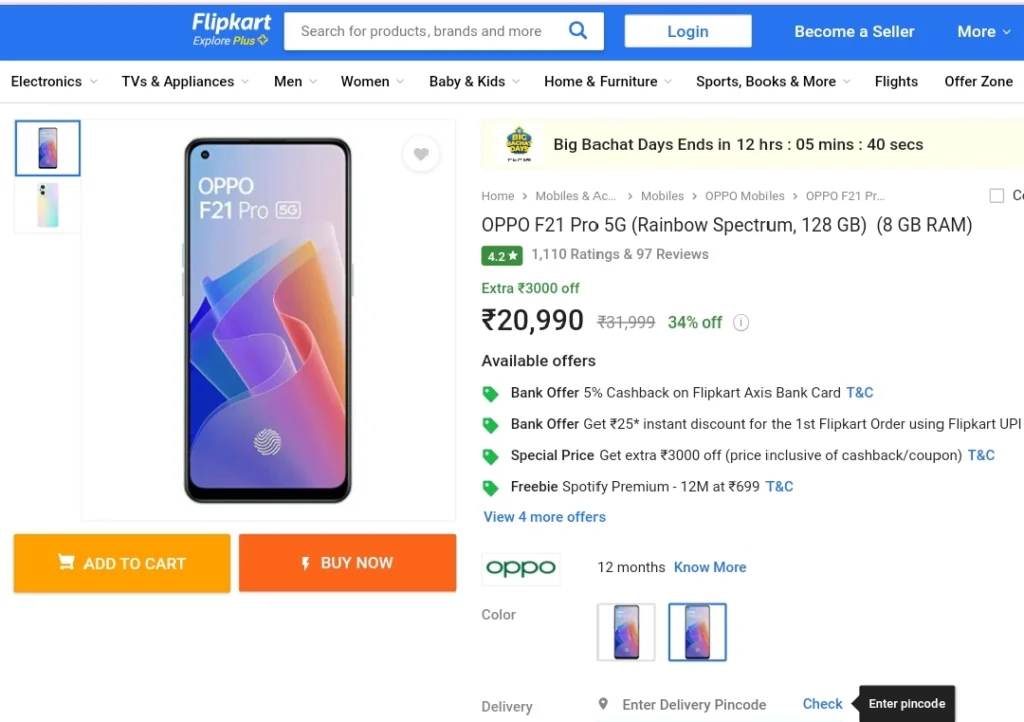
Task: Click the price info icon
Action: coord(741,322)
